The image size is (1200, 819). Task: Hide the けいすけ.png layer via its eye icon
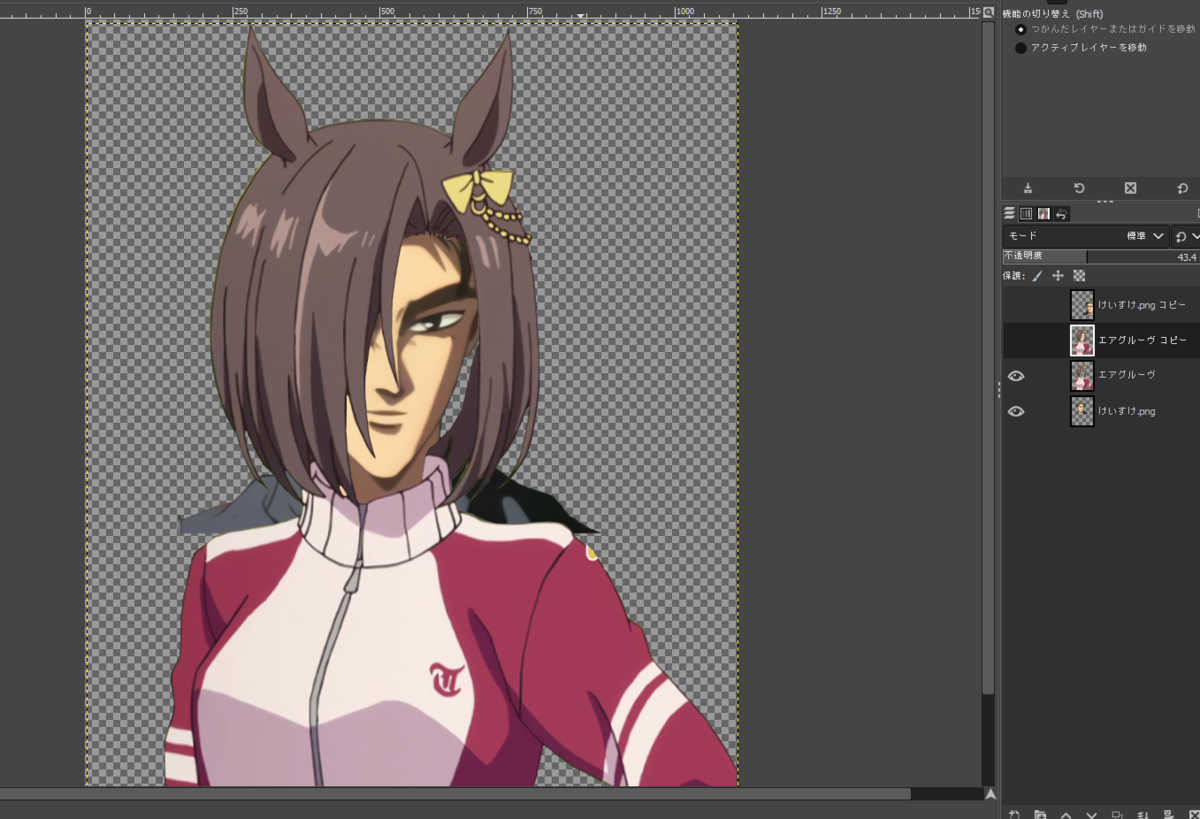(1016, 411)
